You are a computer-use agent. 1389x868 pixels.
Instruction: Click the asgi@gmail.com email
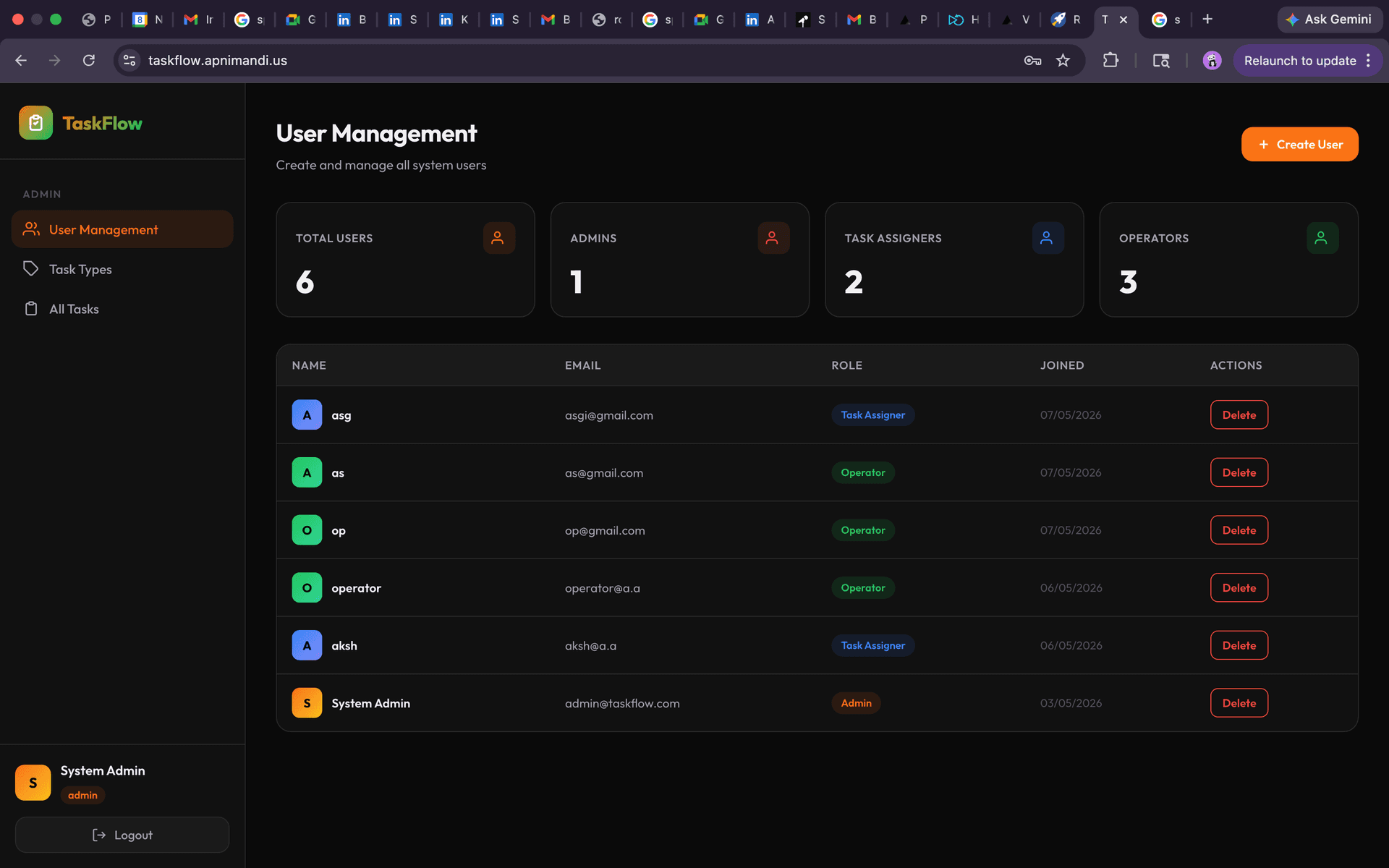[x=608, y=415]
